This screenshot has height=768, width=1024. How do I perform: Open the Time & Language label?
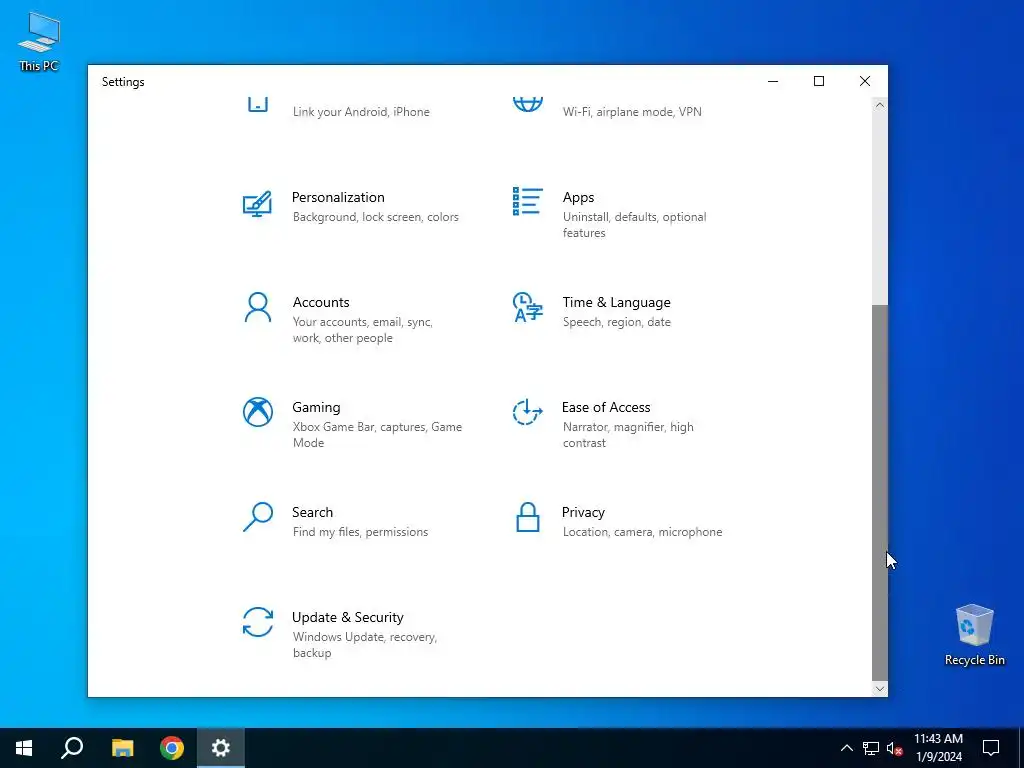pos(616,302)
